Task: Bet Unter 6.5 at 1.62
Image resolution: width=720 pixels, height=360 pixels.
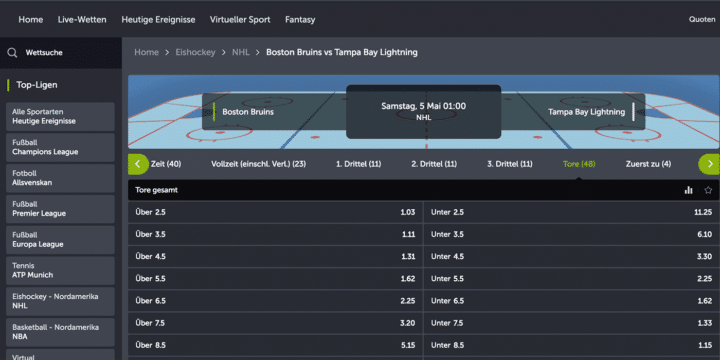Action: 571,301
